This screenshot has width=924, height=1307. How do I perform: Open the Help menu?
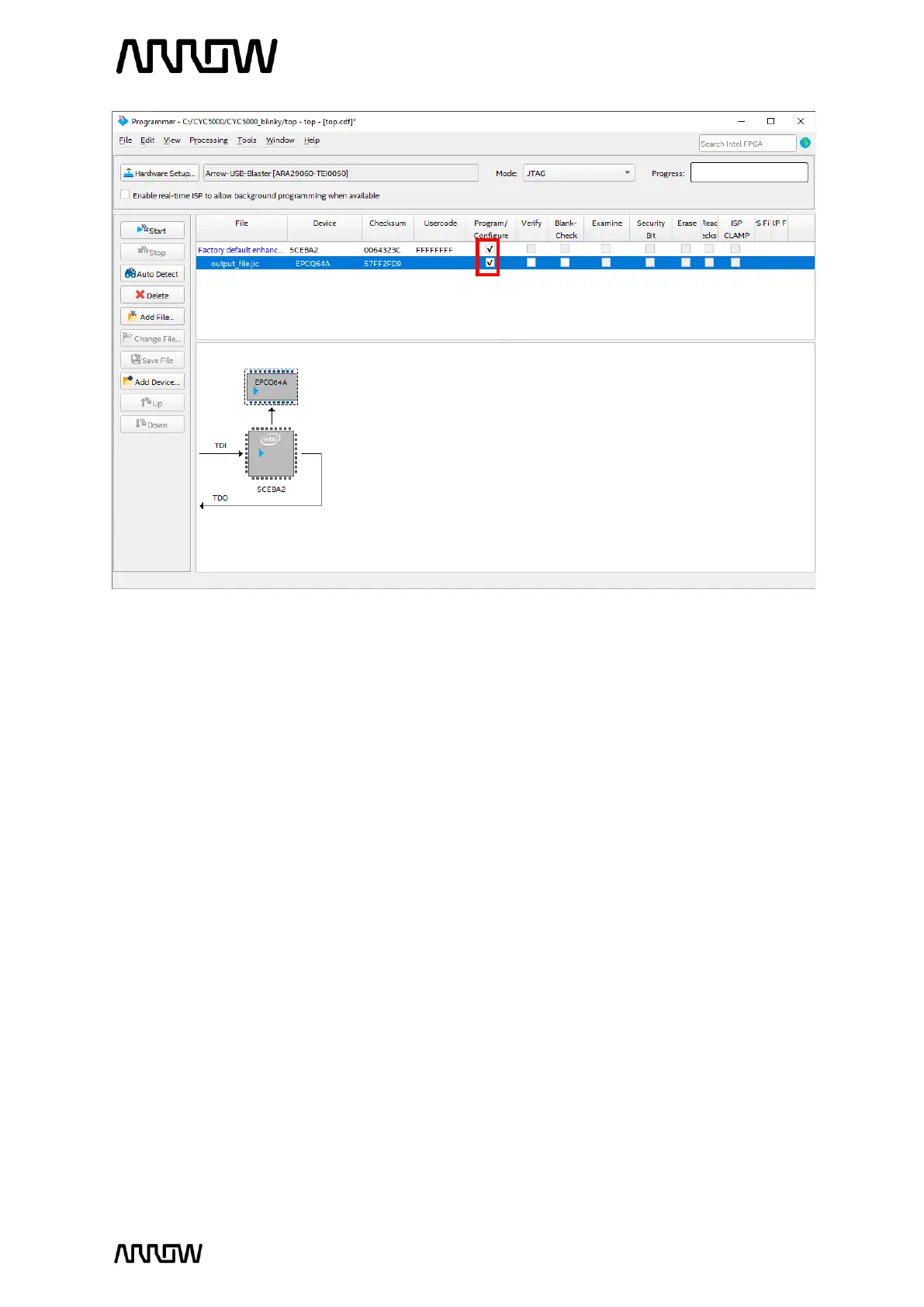(312, 140)
